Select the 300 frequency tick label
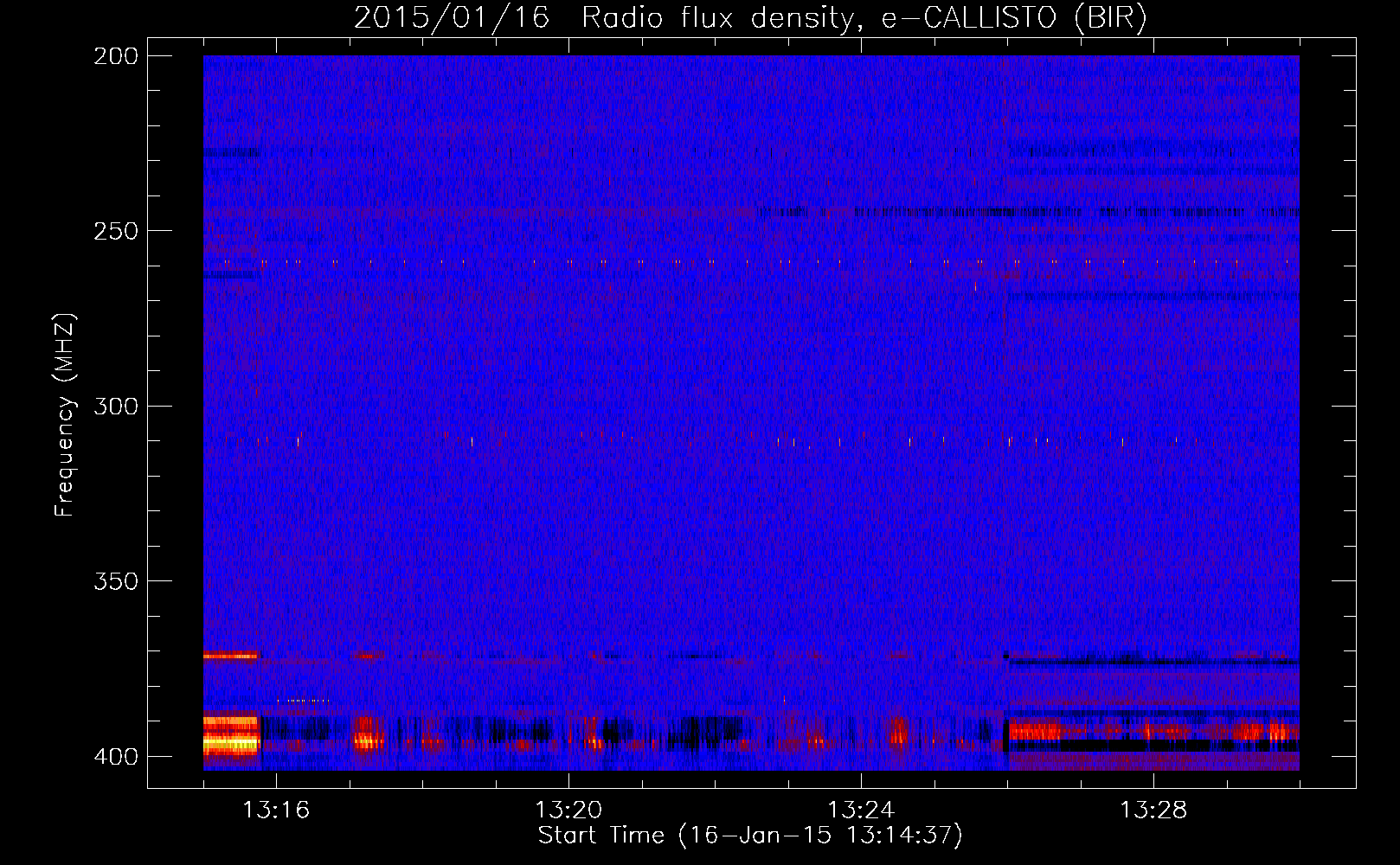Viewport: 1400px width, 865px height. [116, 407]
